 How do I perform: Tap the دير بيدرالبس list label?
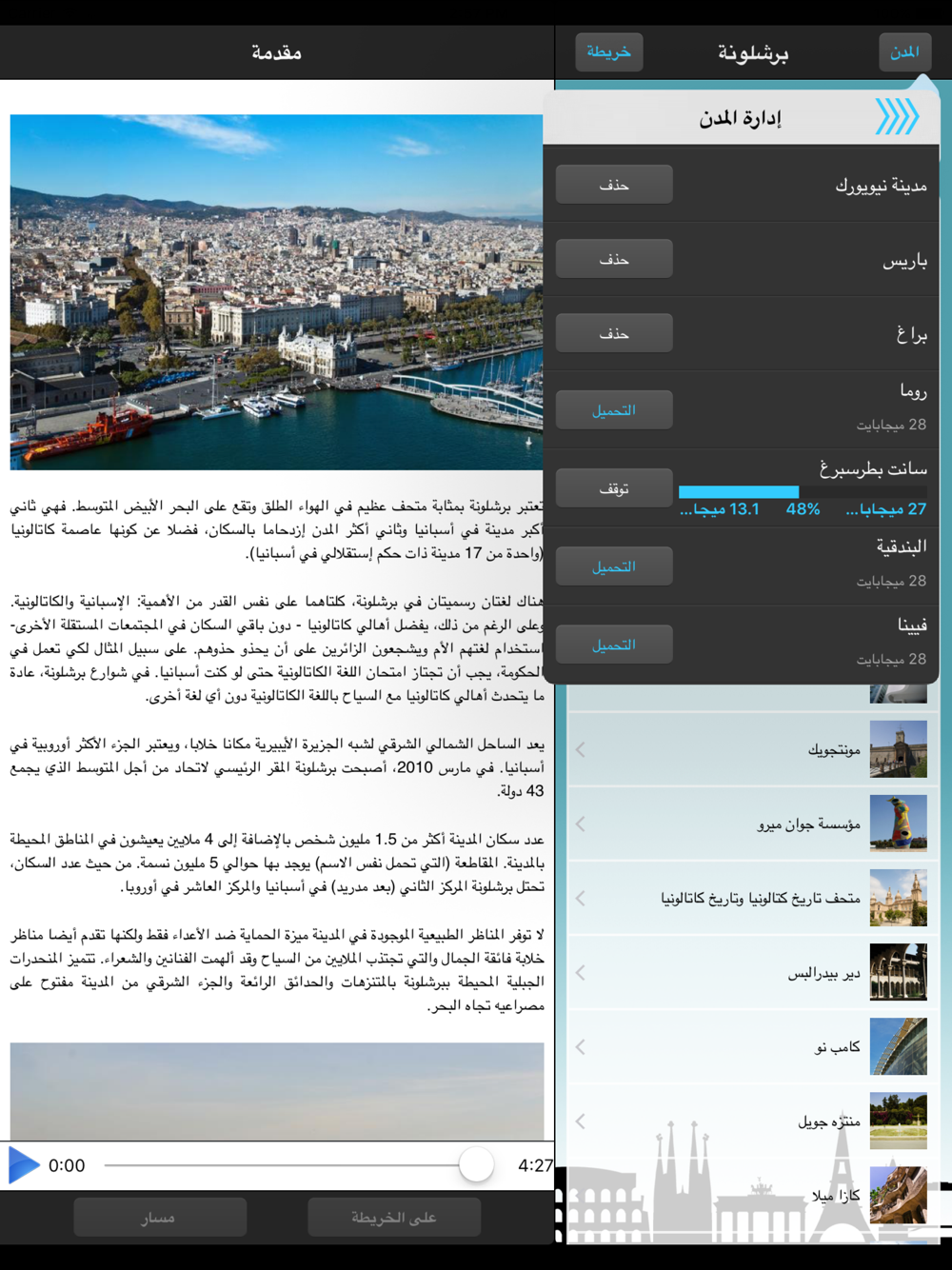pos(824,973)
